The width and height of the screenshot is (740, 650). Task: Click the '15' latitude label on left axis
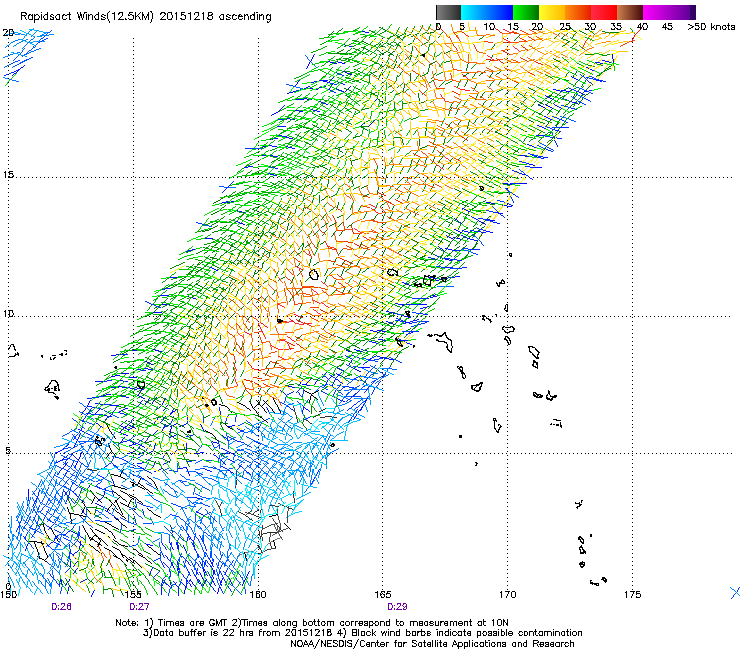point(8,175)
